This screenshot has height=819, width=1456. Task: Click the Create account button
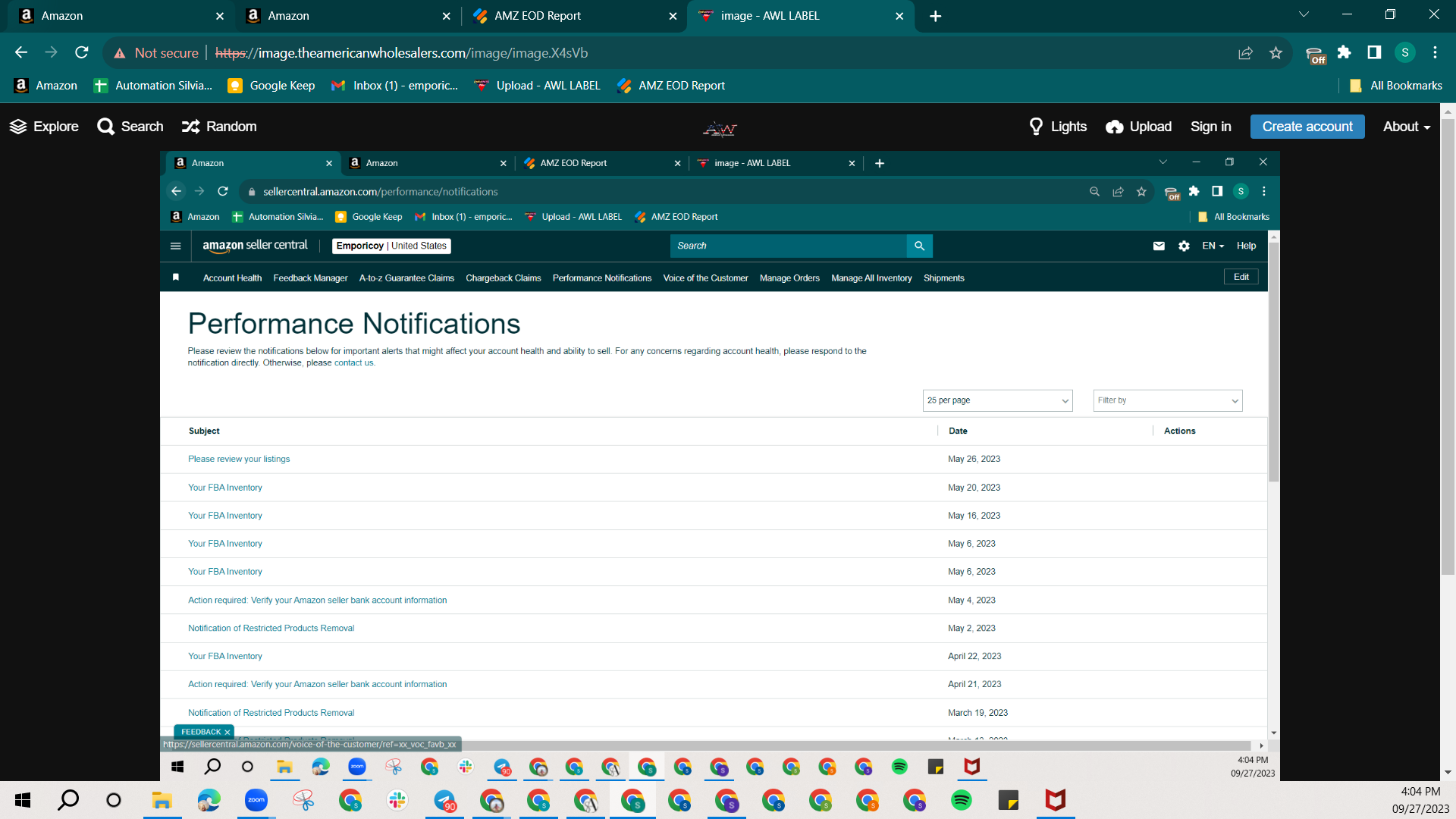(1307, 127)
